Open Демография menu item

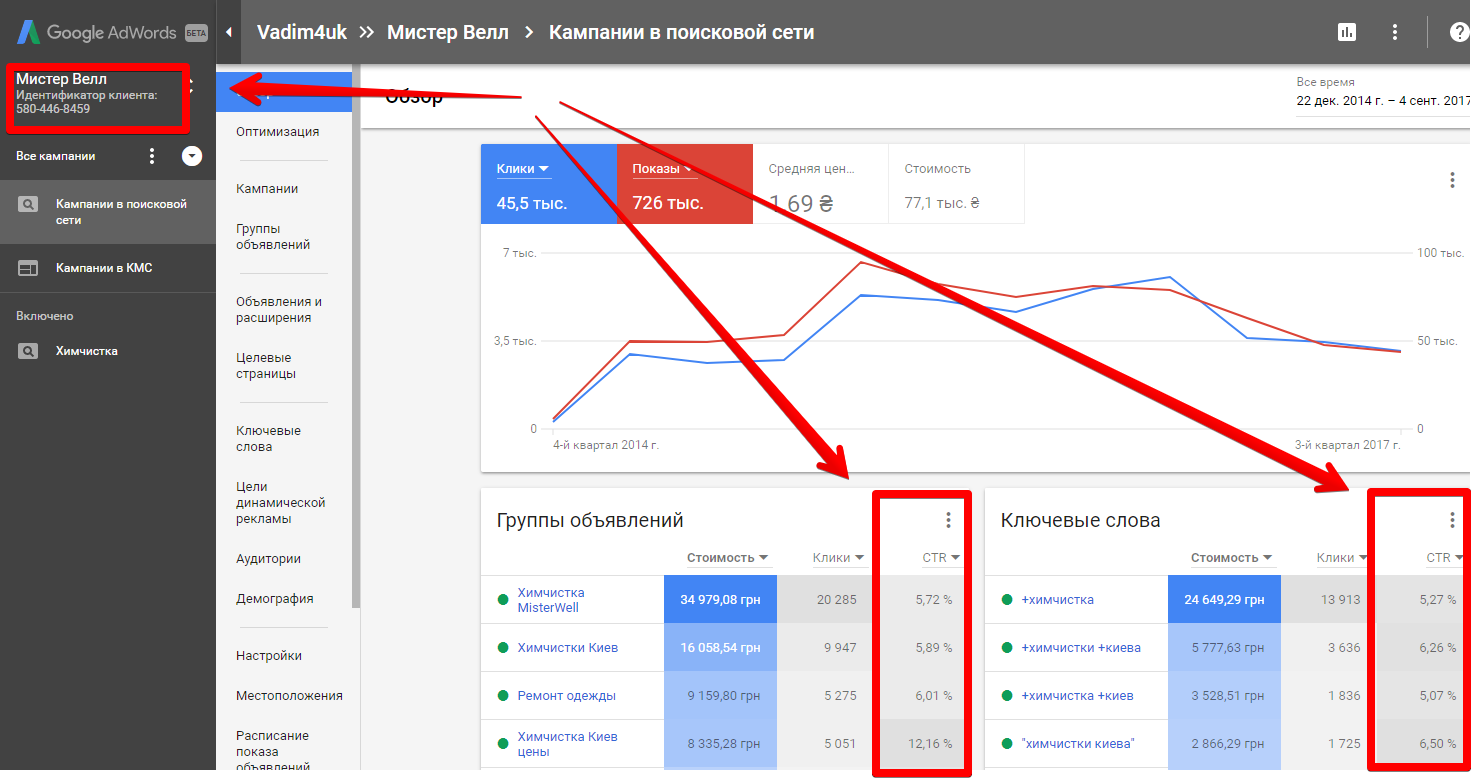pos(275,599)
